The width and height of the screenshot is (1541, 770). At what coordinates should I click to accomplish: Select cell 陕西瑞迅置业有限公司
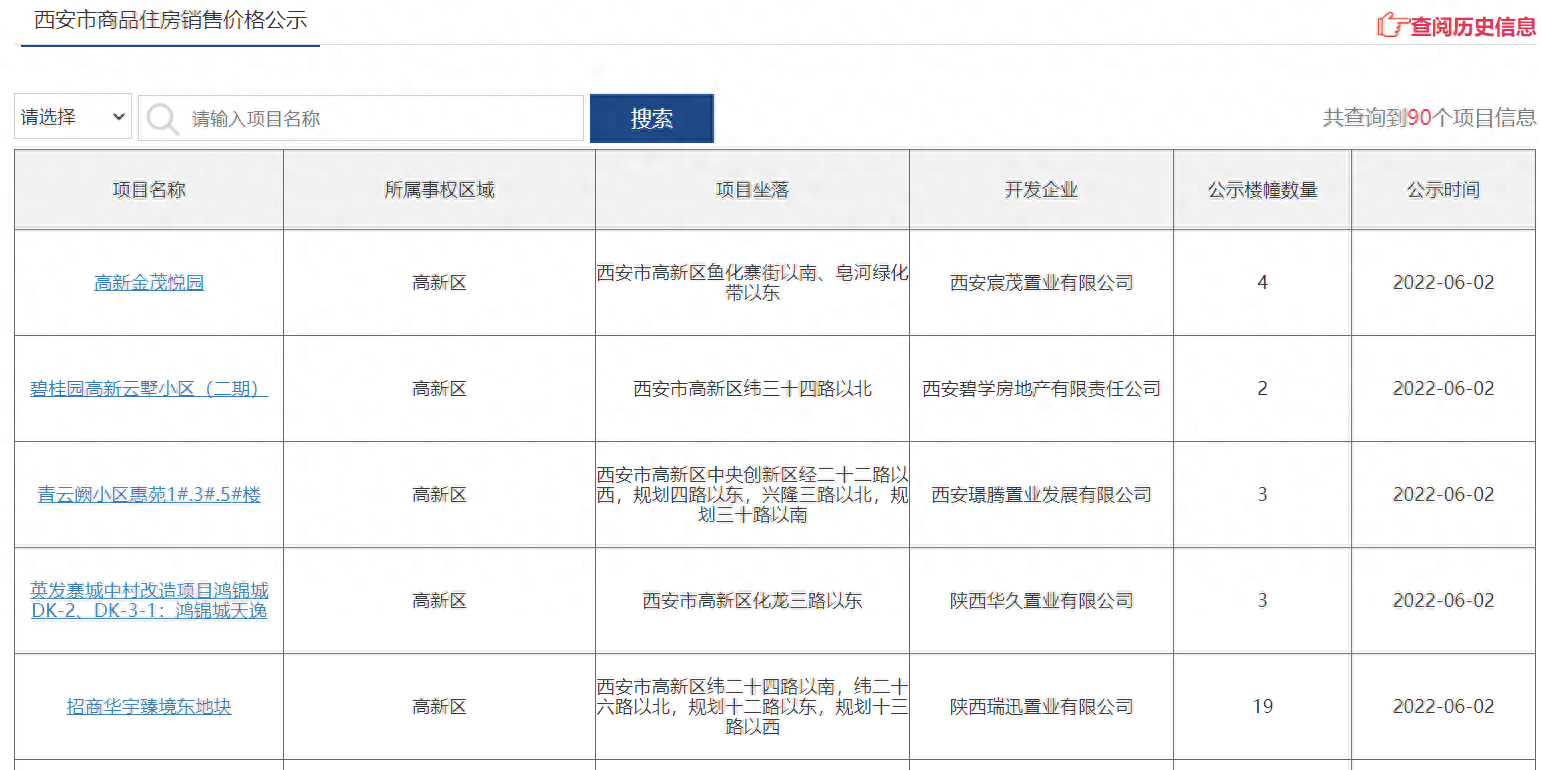[1041, 707]
